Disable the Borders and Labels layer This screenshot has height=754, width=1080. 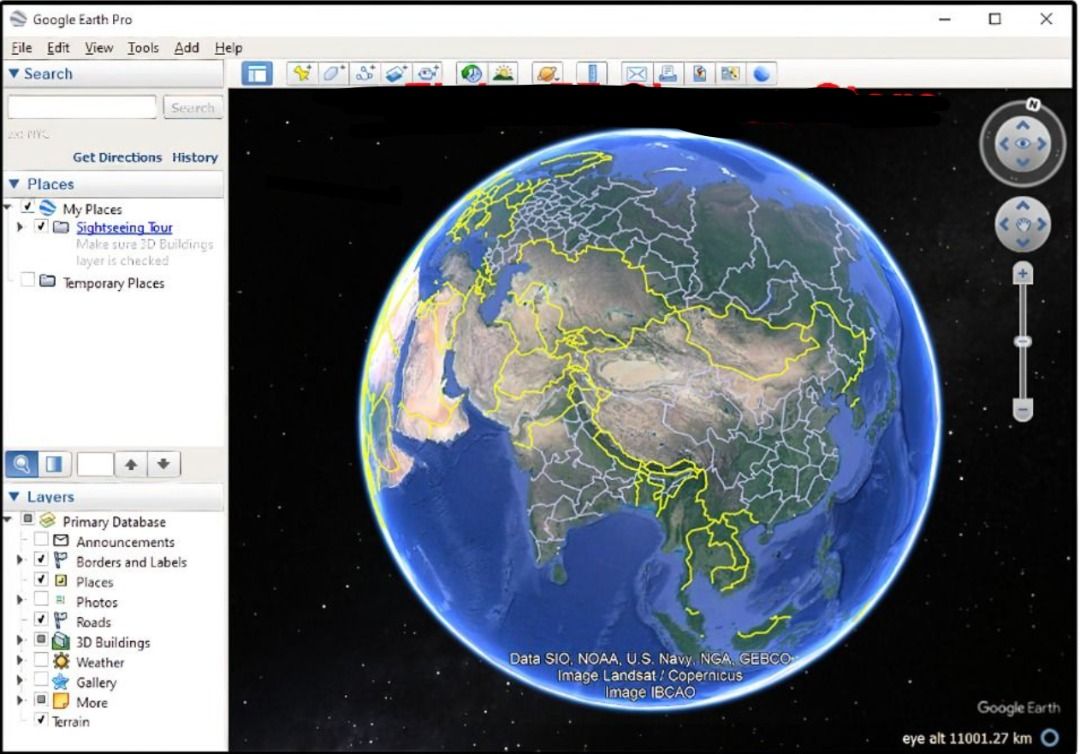(x=41, y=559)
